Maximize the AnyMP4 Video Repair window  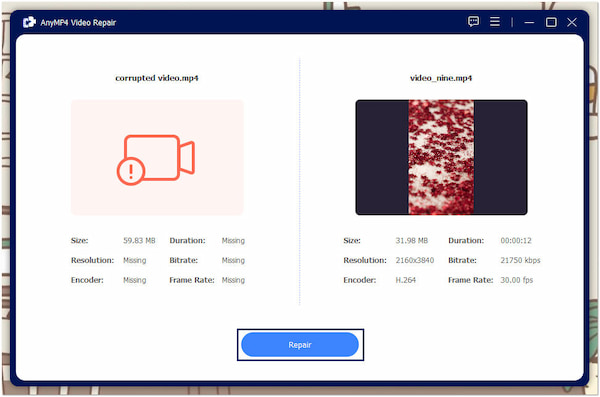tap(551, 22)
